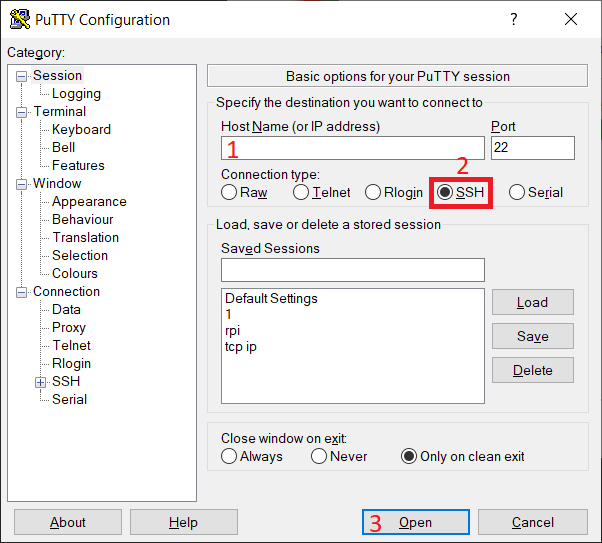Open the Terminal category
This screenshot has width=602, height=543.
[60, 111]
